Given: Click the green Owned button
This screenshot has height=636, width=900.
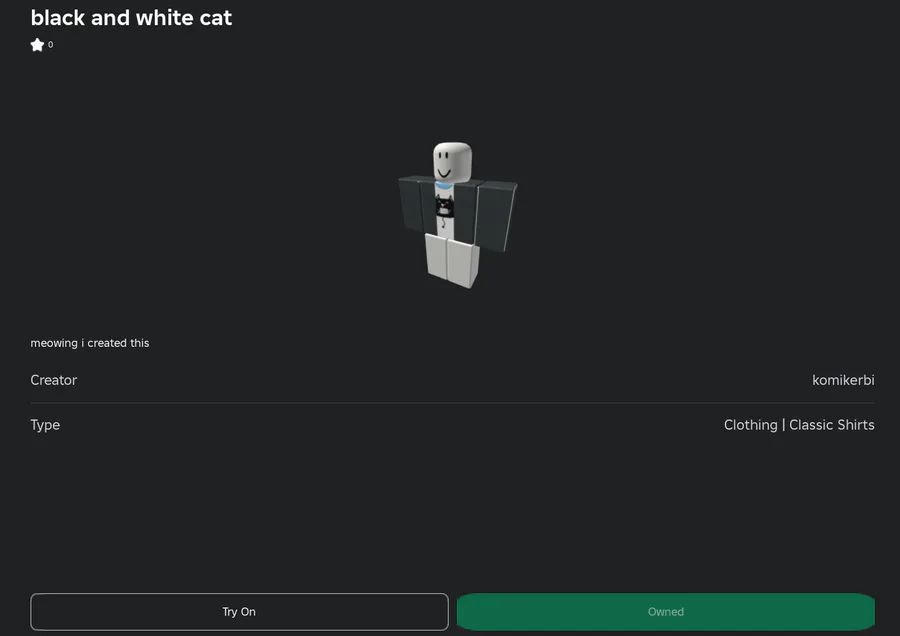Looking at the screenshot, I should pyautogui.click(x=666, y=612).
